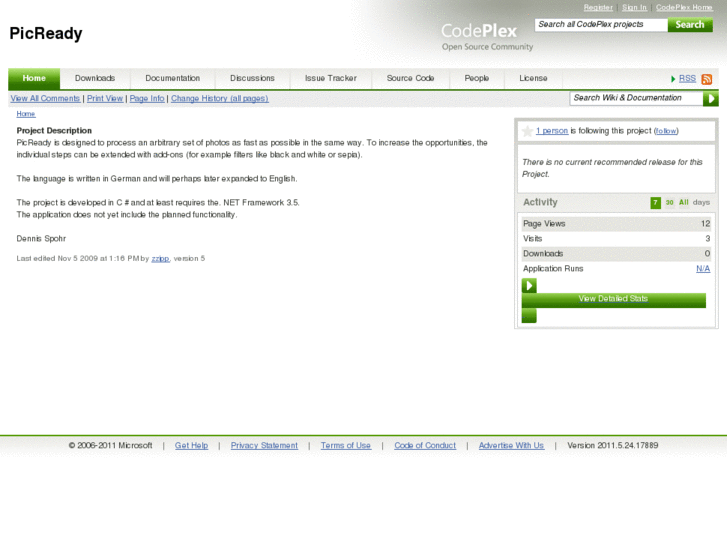Open View All Comments link
Viewport: 727px width, 545px height.
pos(45,99)
